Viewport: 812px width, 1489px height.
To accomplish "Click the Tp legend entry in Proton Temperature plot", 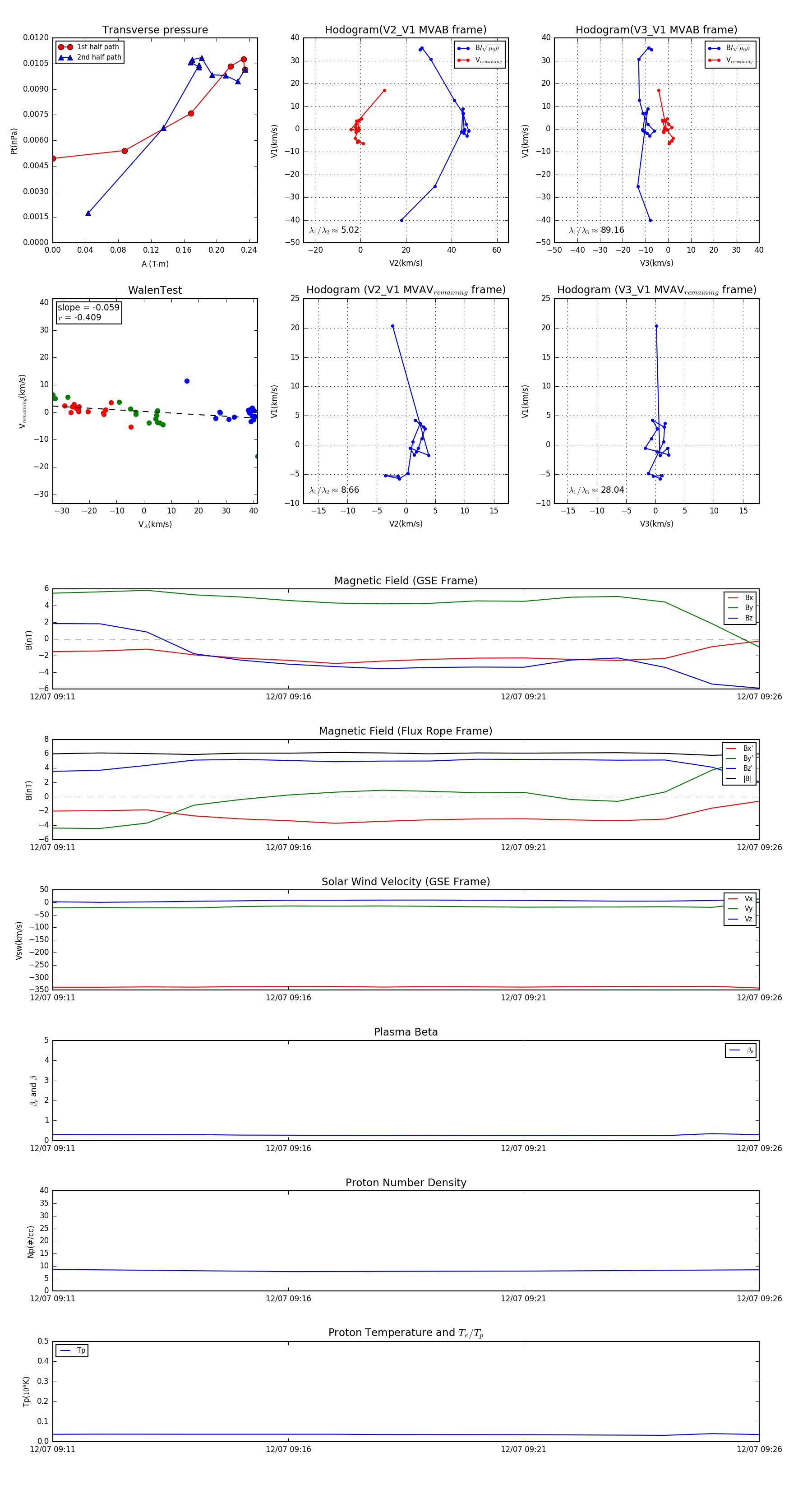I will 72,1351.
